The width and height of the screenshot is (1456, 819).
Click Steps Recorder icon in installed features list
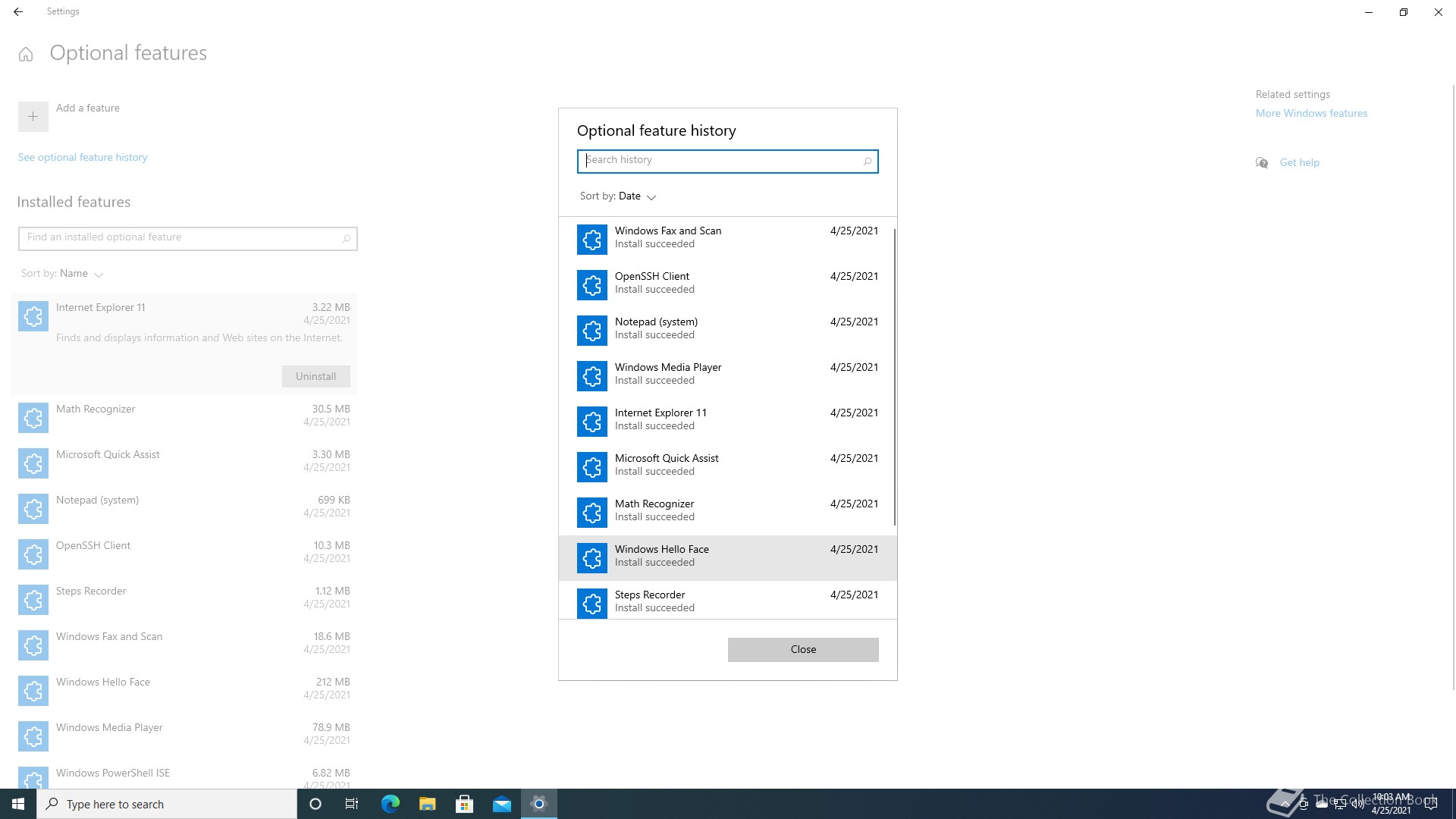coord(33,600)
